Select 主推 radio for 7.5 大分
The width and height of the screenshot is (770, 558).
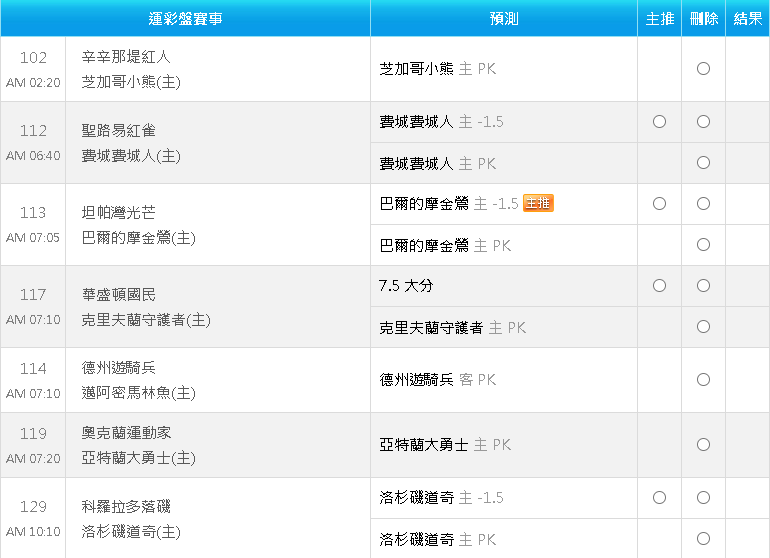(659, 285)
